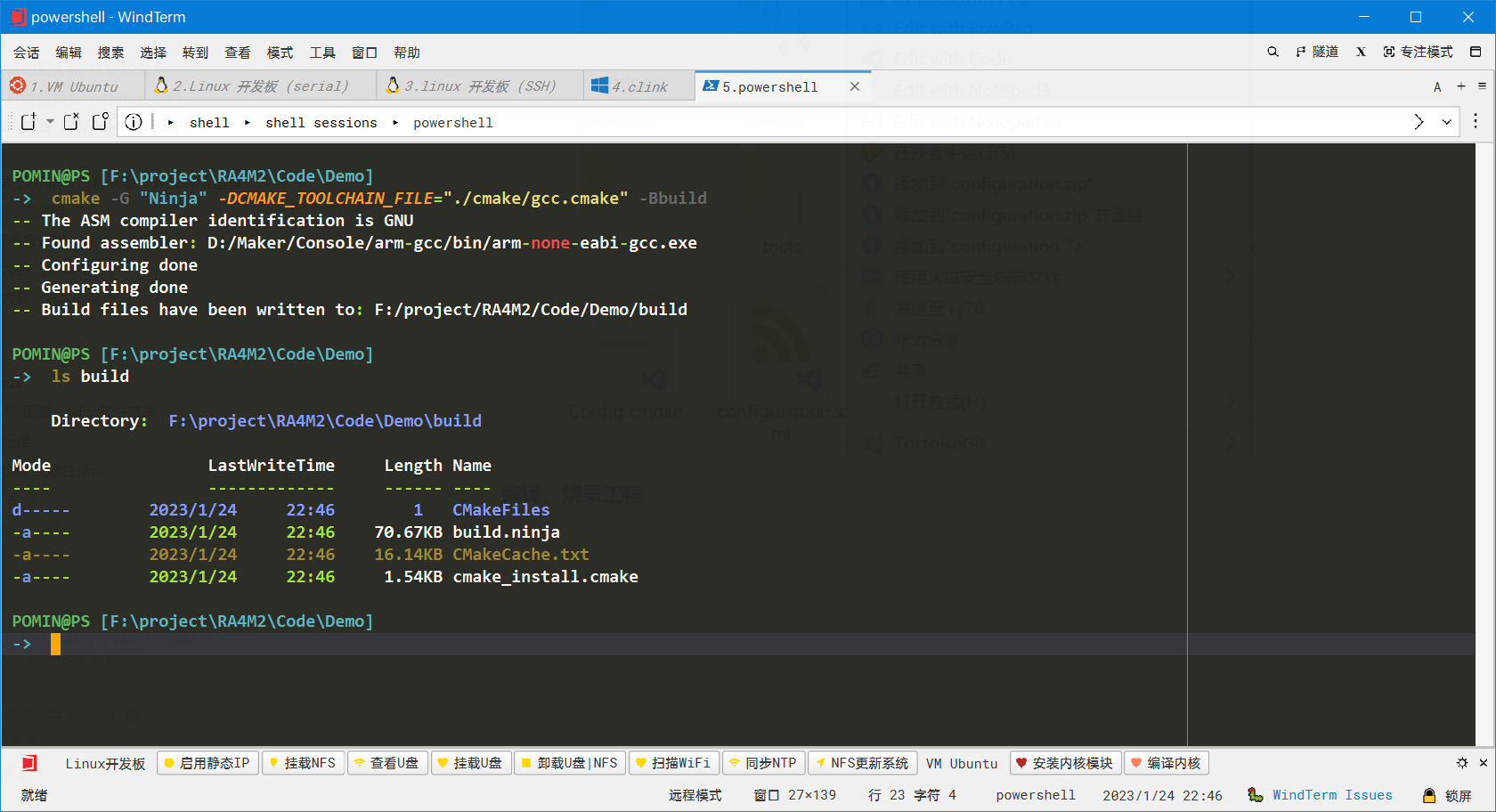Open the tab list menu icon
This screenshot has width=1496, height=812.
(1482, 86)
